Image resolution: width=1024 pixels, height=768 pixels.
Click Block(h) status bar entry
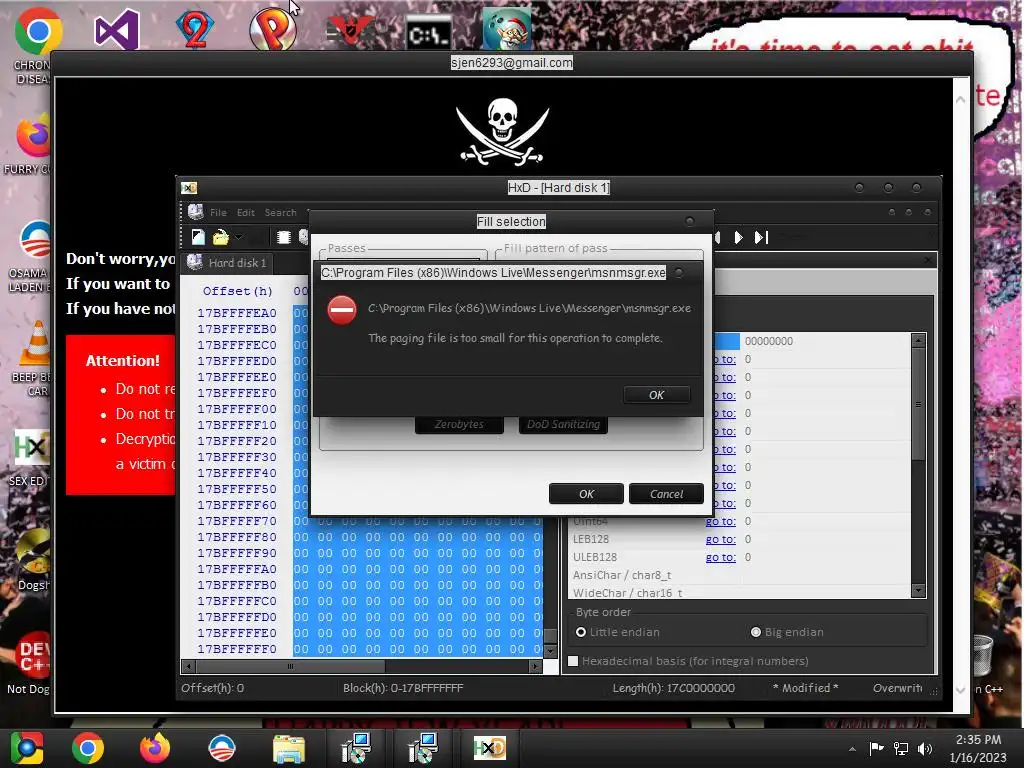(403, 688)
